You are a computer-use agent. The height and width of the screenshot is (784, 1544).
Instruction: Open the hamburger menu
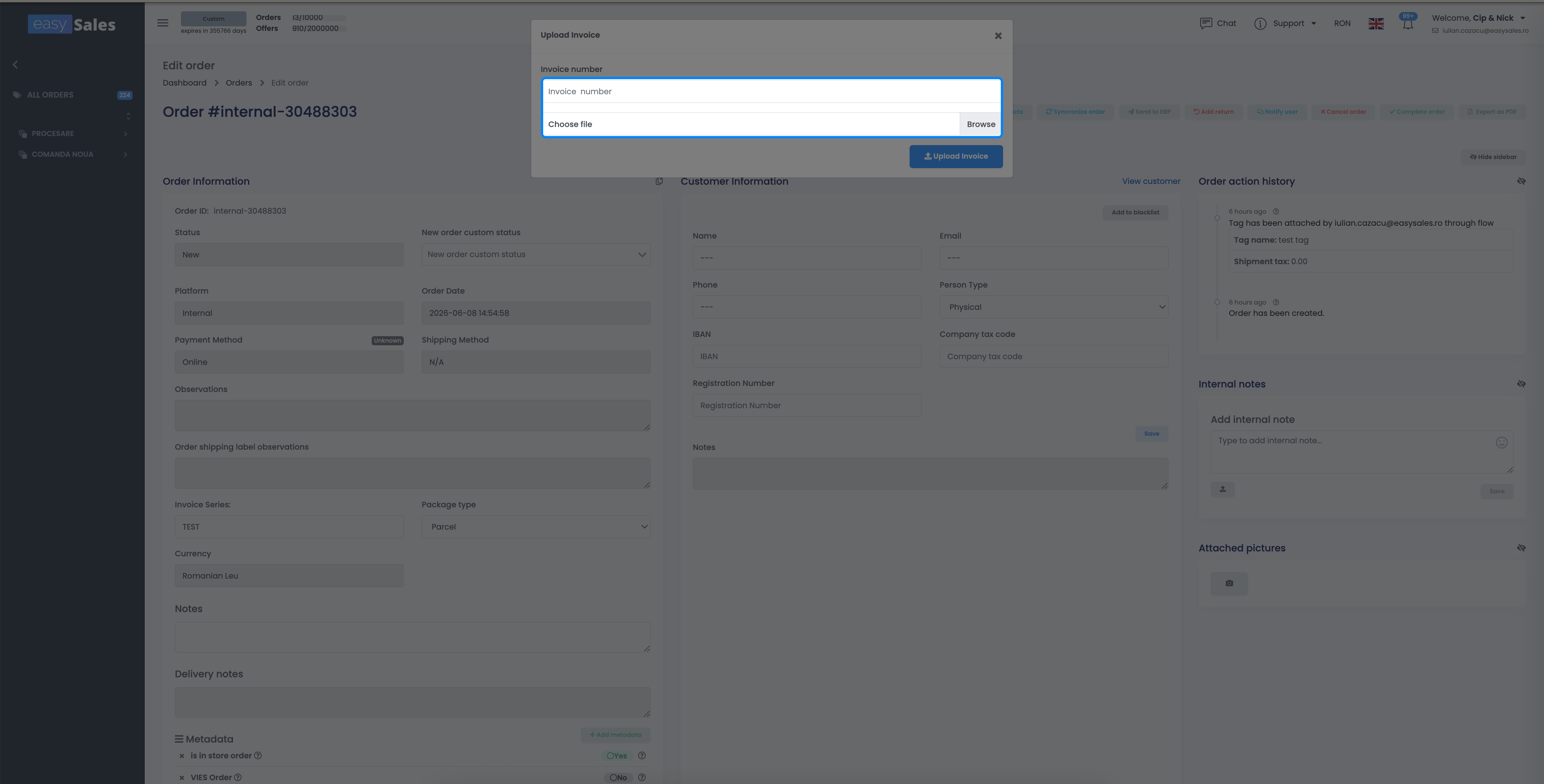click(162, 23)
